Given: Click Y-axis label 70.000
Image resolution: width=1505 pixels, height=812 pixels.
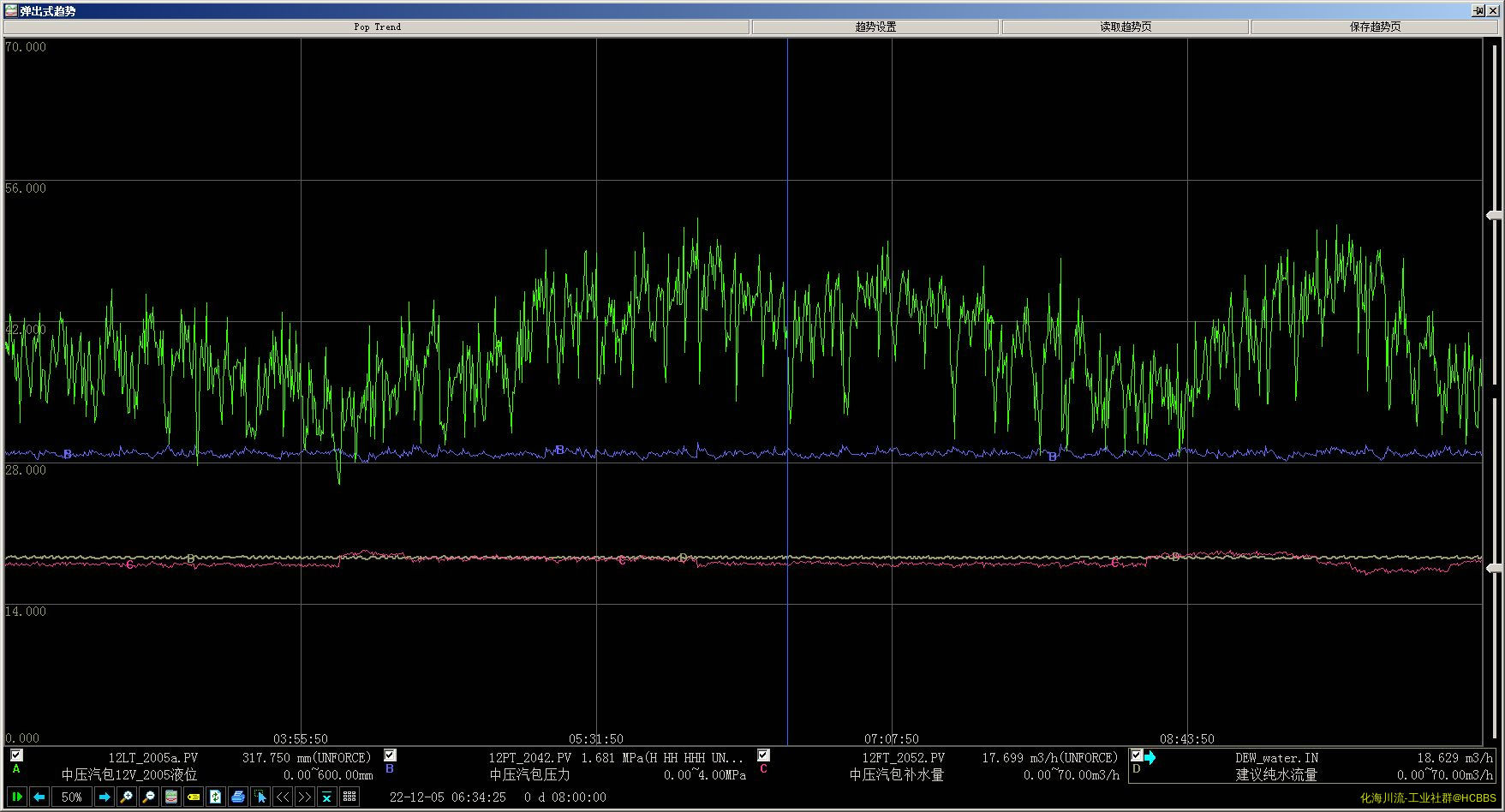Looking at the screenshot, I should [26, 47].
